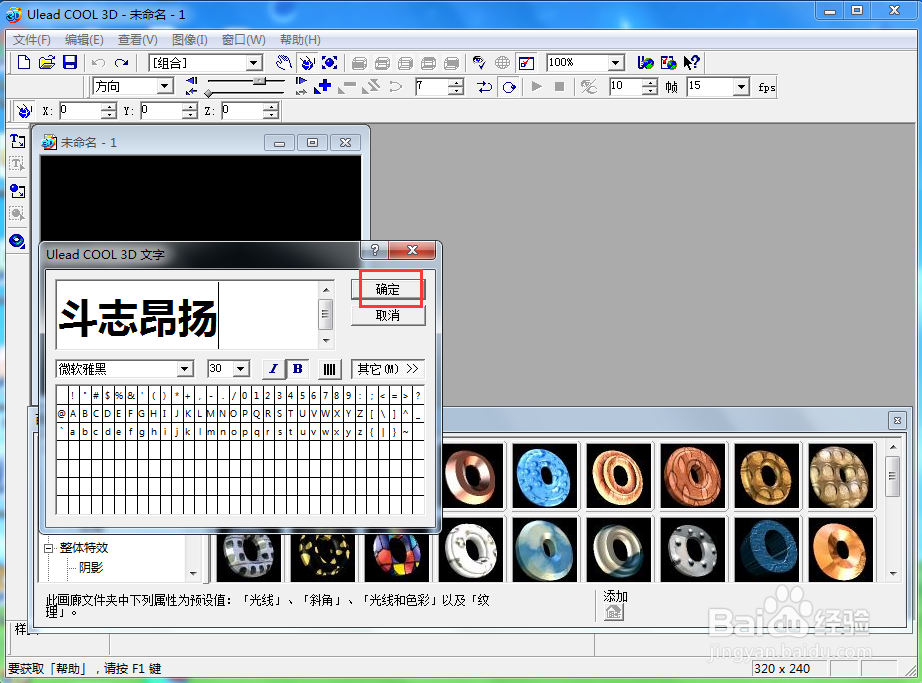This screenshot has height=683, width=922.
Task: Toggle Bold in text dialog
Action: pos(298,369)
